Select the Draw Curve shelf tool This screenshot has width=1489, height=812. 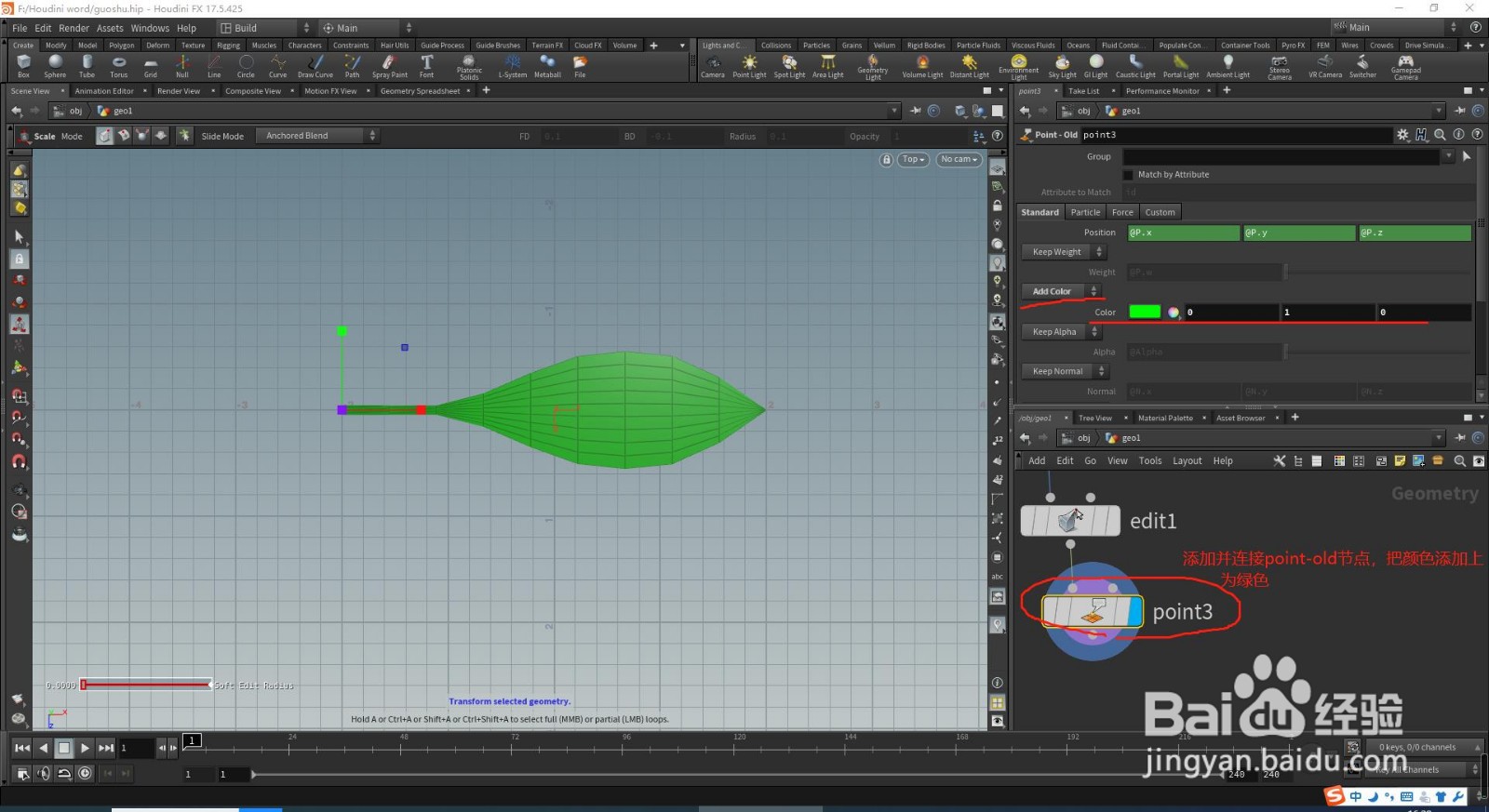pos(315,66)
